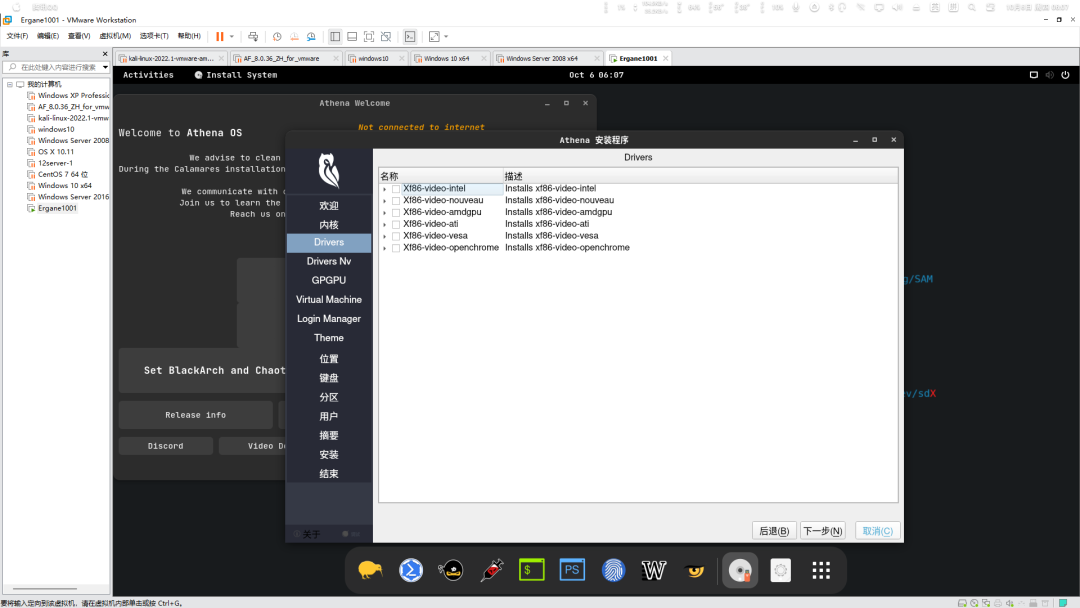1080x608 pixels.
Task: Click the 取消(C) button
Action: (x=878, y=531)
